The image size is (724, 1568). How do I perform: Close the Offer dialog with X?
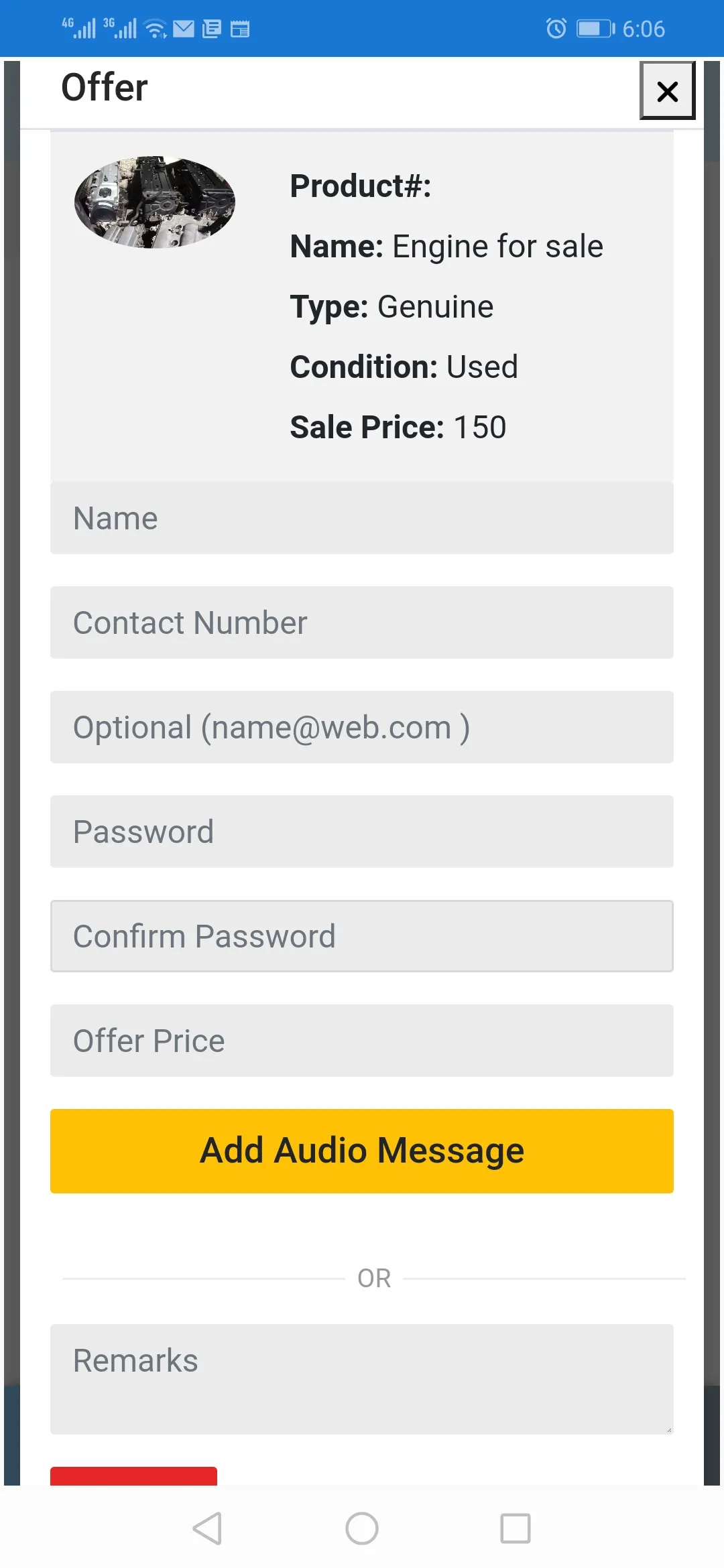click(x=667, y=90)
